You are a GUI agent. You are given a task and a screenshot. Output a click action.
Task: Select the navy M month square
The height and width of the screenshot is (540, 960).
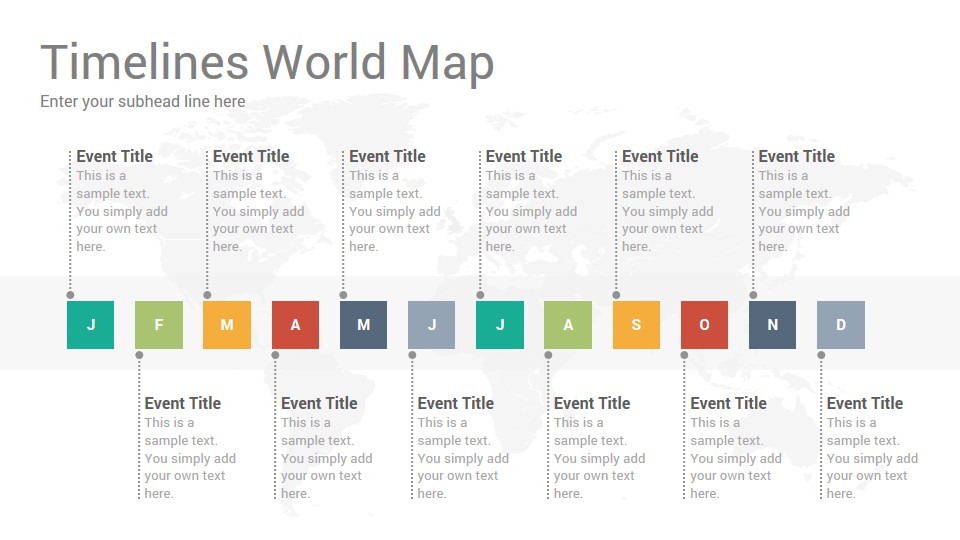(363, 324)
